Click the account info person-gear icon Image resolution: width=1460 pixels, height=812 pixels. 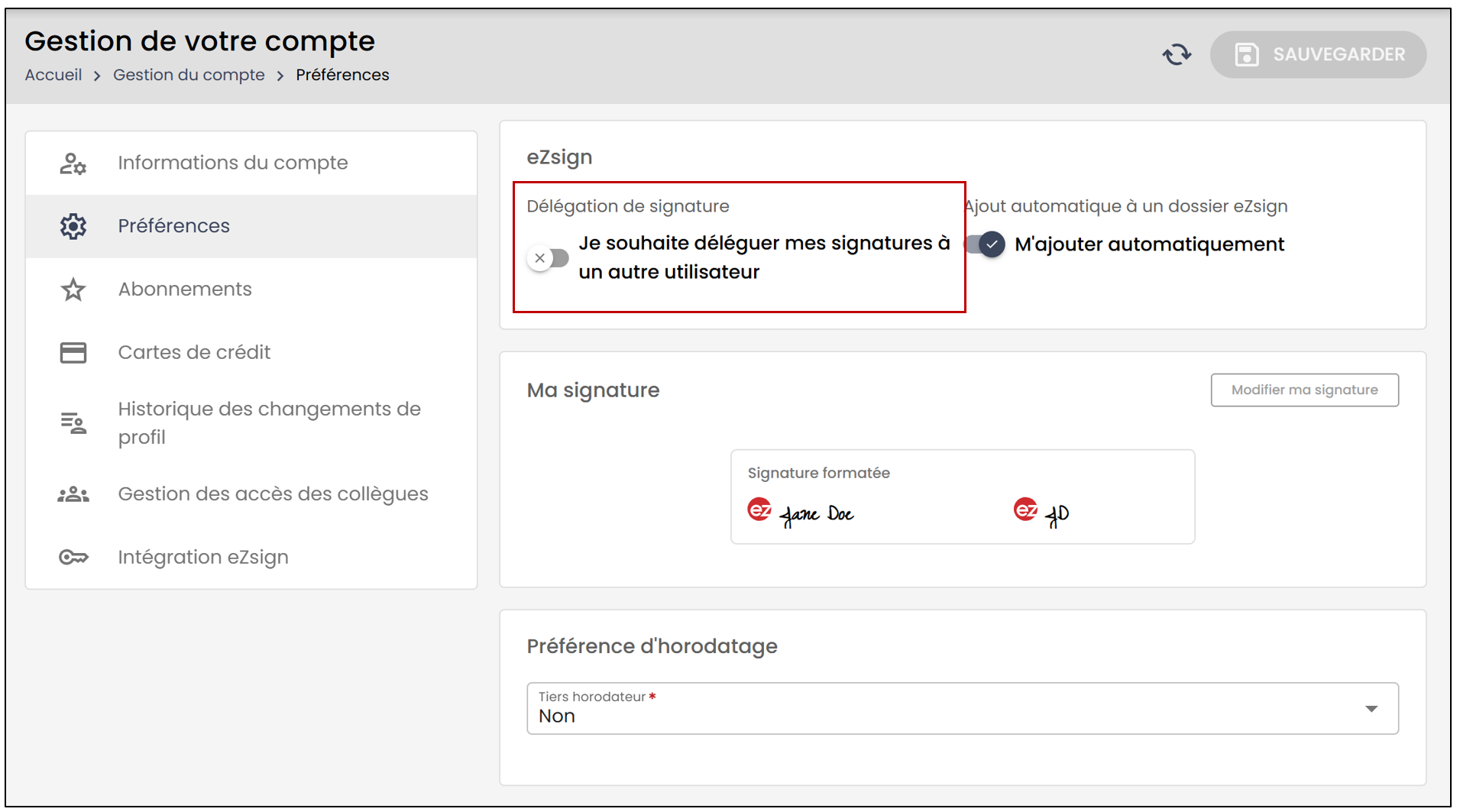click(73, 163)
